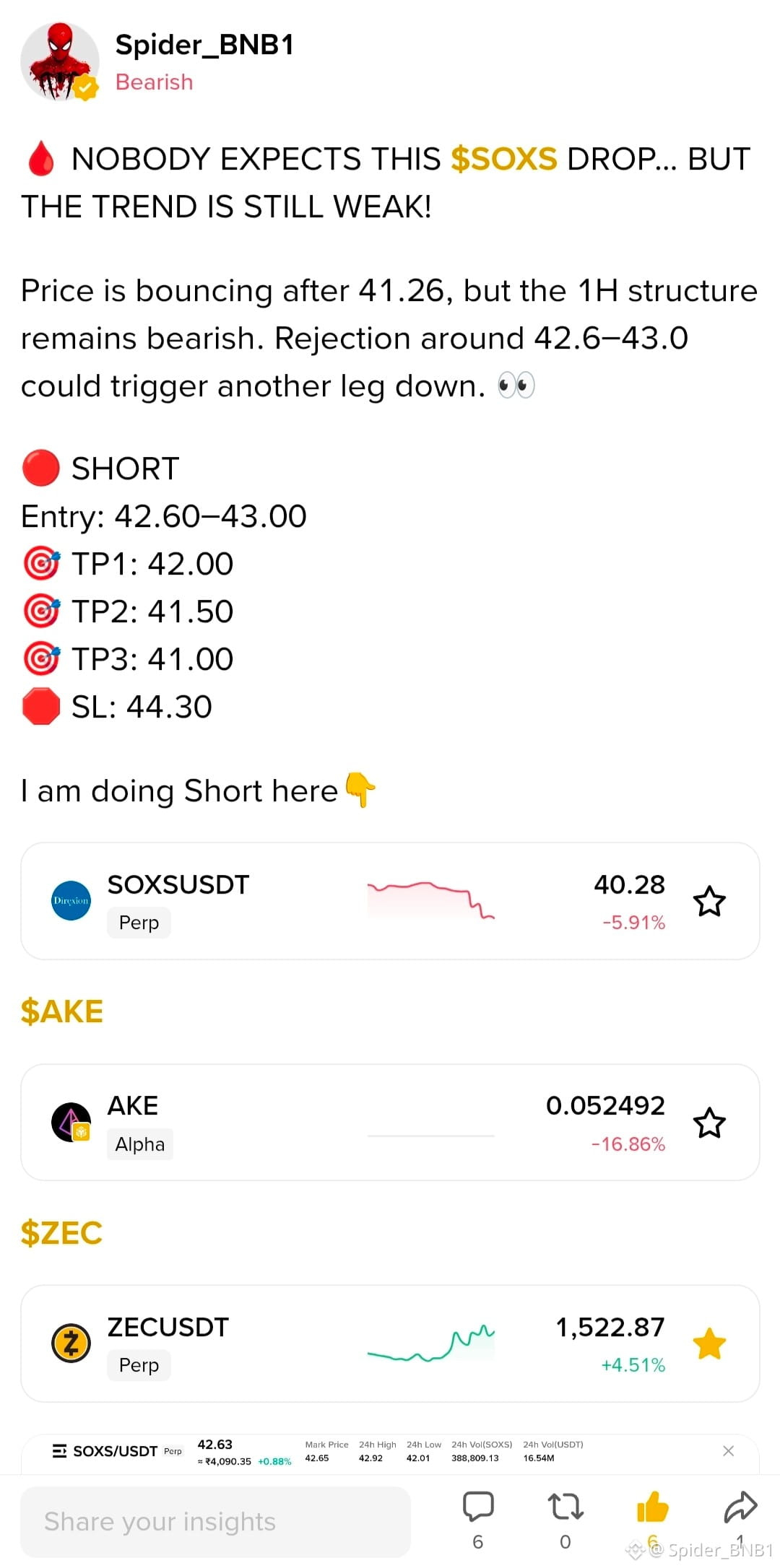Open the AKE token logo

71,1123
